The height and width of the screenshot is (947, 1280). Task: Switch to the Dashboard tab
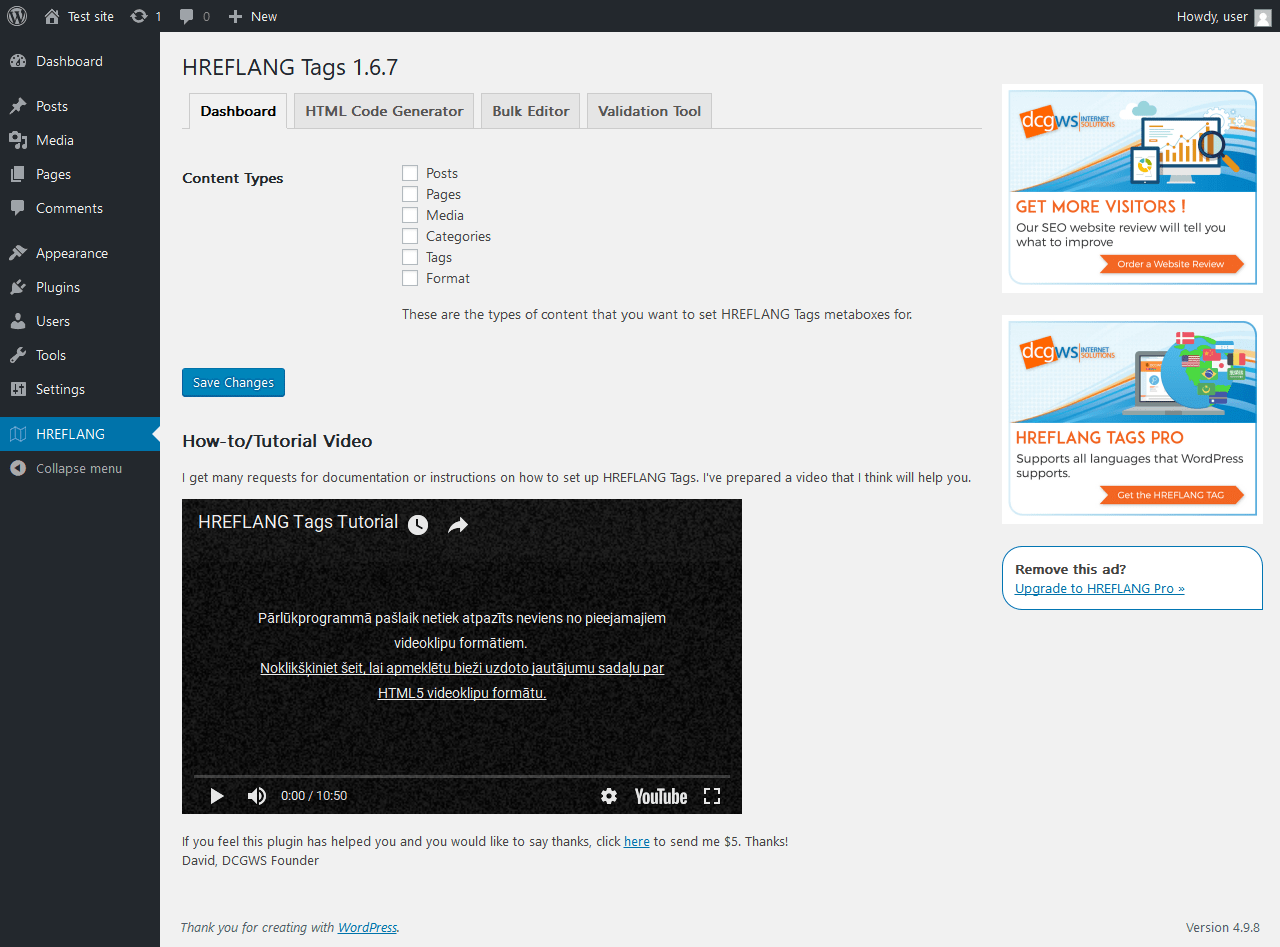click(x=238, y=111)
